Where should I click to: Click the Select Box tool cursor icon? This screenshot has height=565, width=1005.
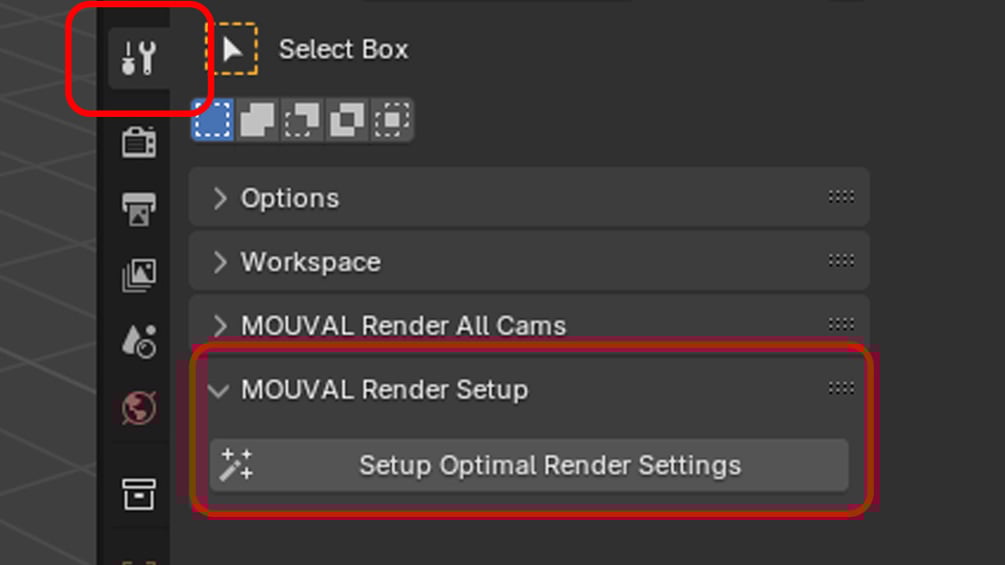(x=231, y=50)
